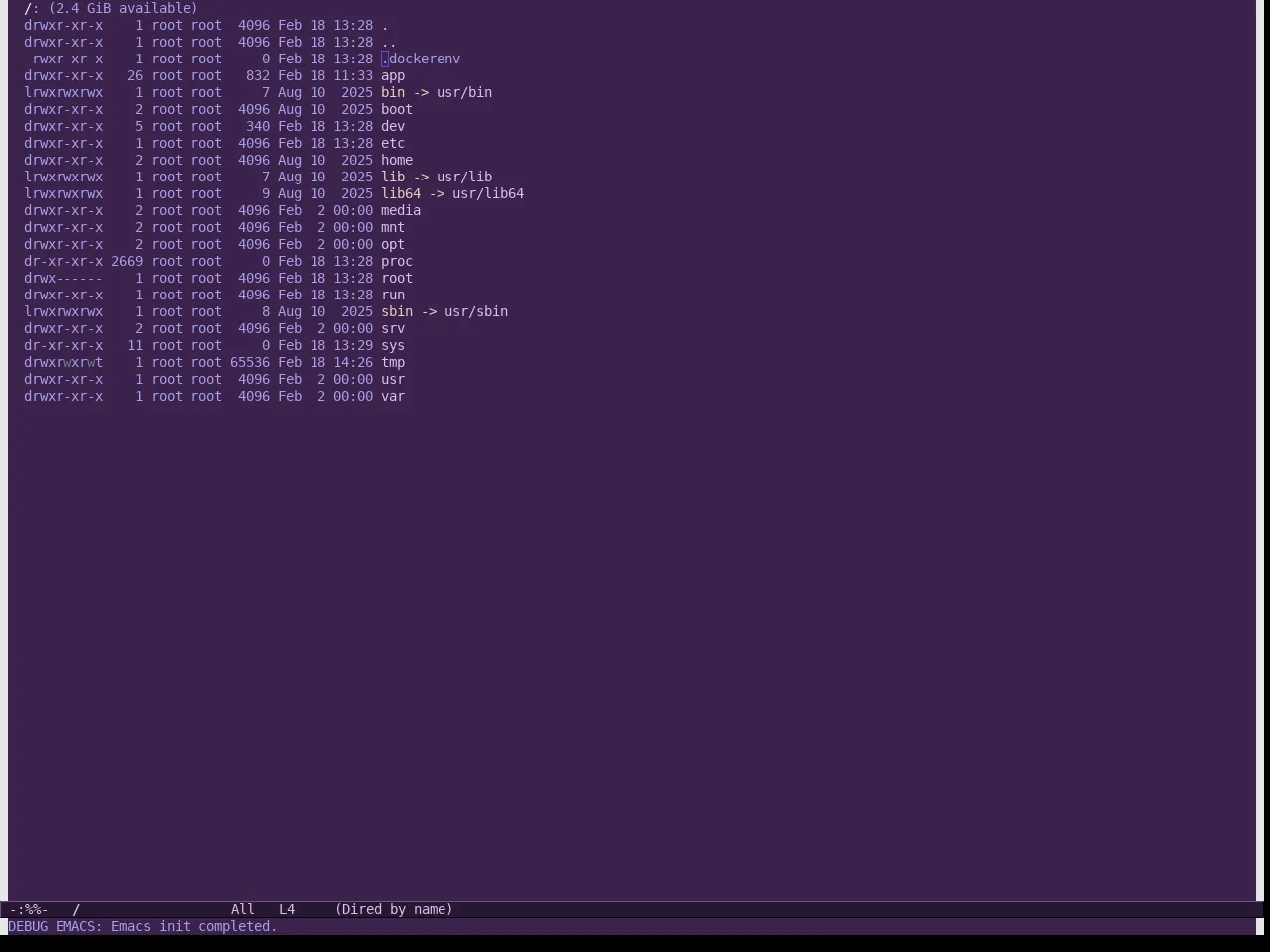Open the proc directory entry
The image size is (1270, 952).
(397, 261)
